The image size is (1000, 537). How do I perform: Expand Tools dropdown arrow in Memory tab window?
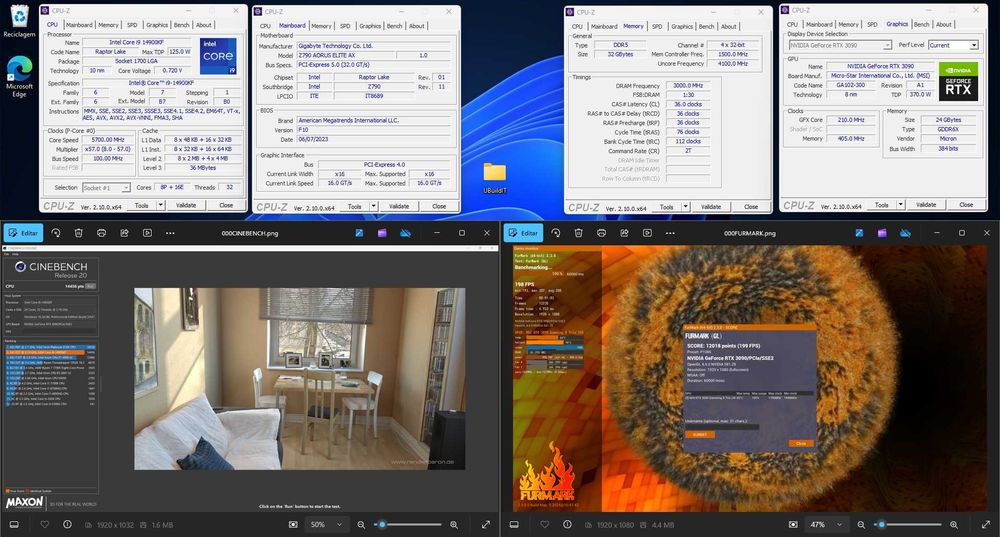coord(686,207)
